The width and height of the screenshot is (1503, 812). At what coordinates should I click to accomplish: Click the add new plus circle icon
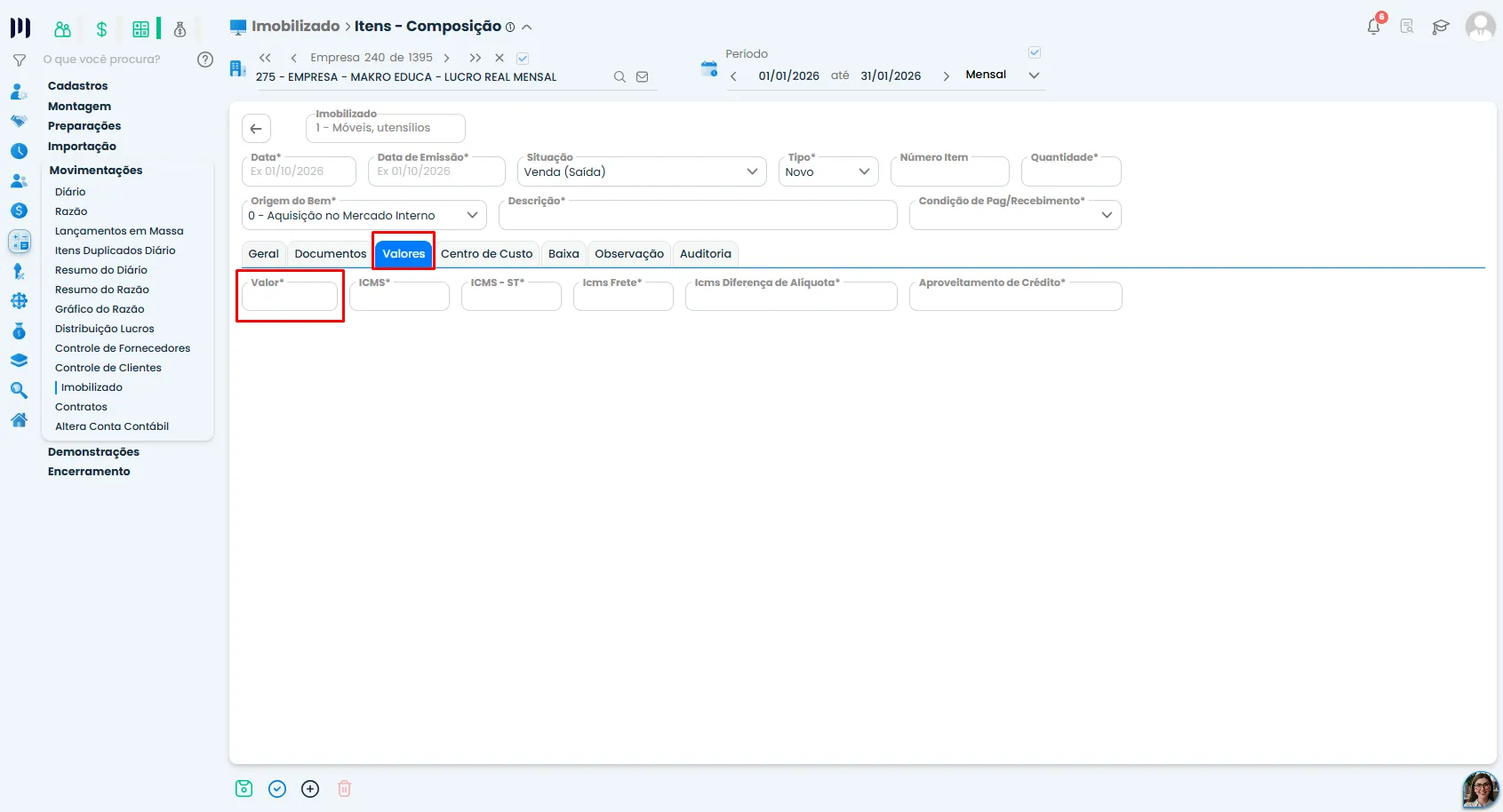click(310, 789)
